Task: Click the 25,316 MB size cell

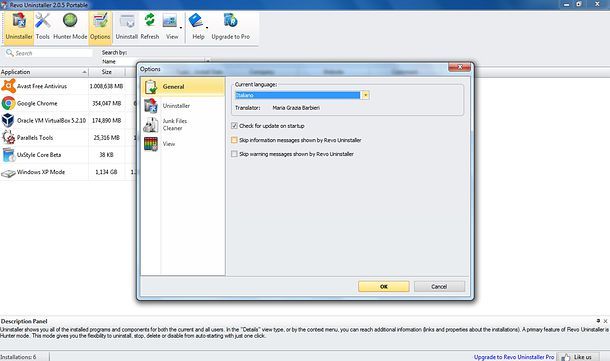Action: point(106,138)
